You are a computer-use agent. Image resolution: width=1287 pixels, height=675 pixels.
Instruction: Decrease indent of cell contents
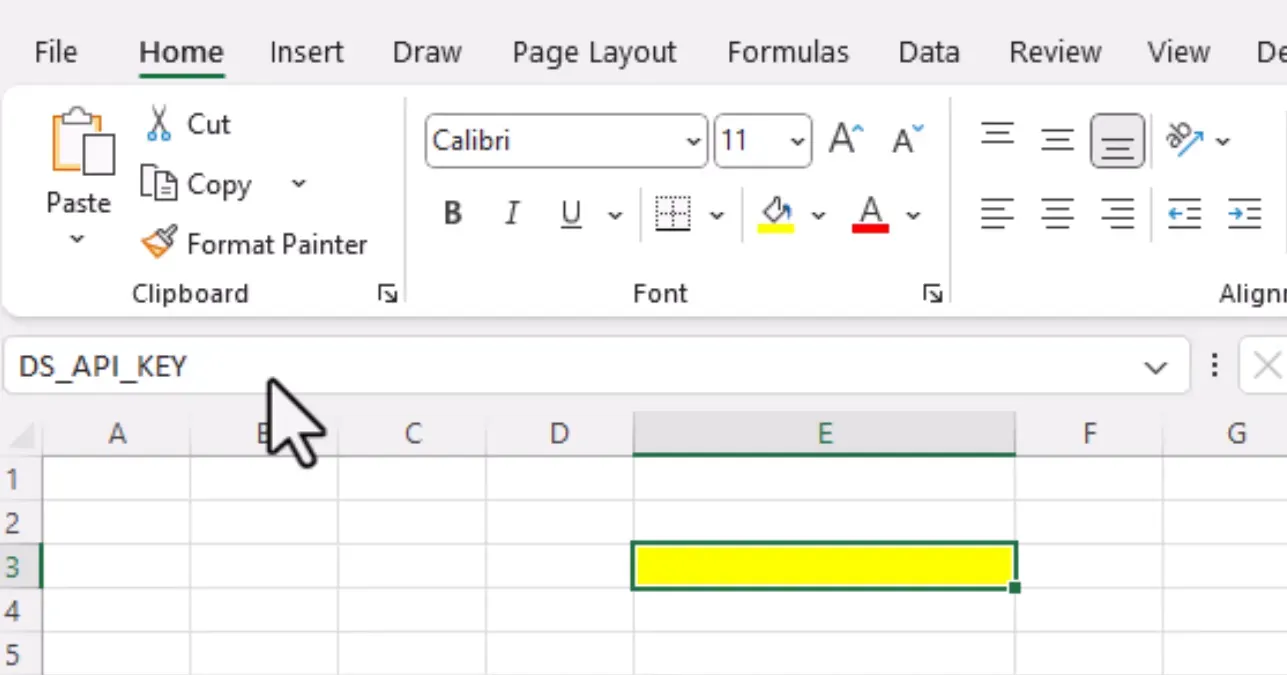coord(1184,214)
